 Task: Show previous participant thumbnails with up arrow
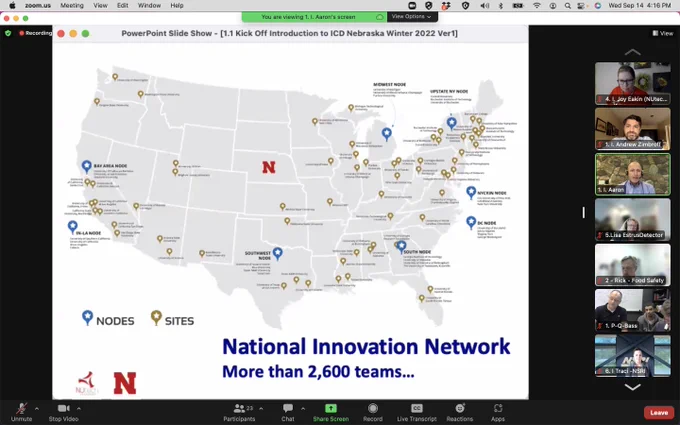click(x=632, y=52)
